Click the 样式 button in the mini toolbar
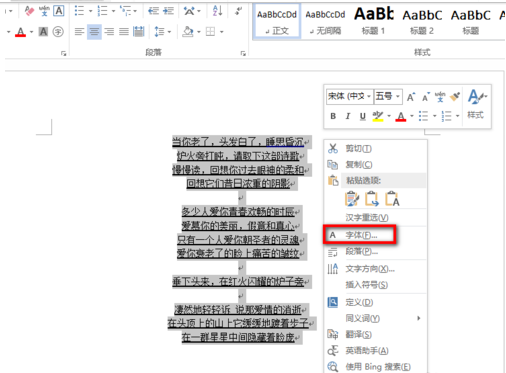Image resolution: width=506 pixels, height=373 pixels. (x=477, y=104)
